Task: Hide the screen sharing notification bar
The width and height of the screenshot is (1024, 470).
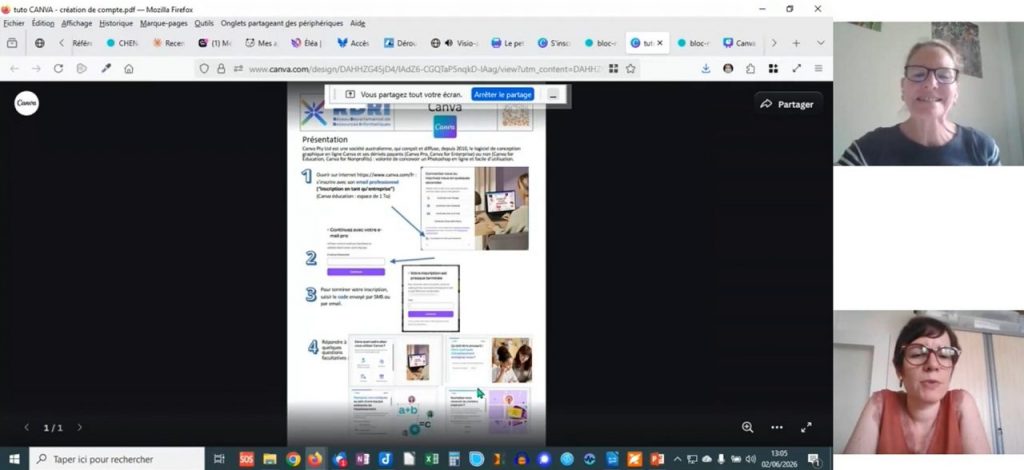Action: point(553,95)
